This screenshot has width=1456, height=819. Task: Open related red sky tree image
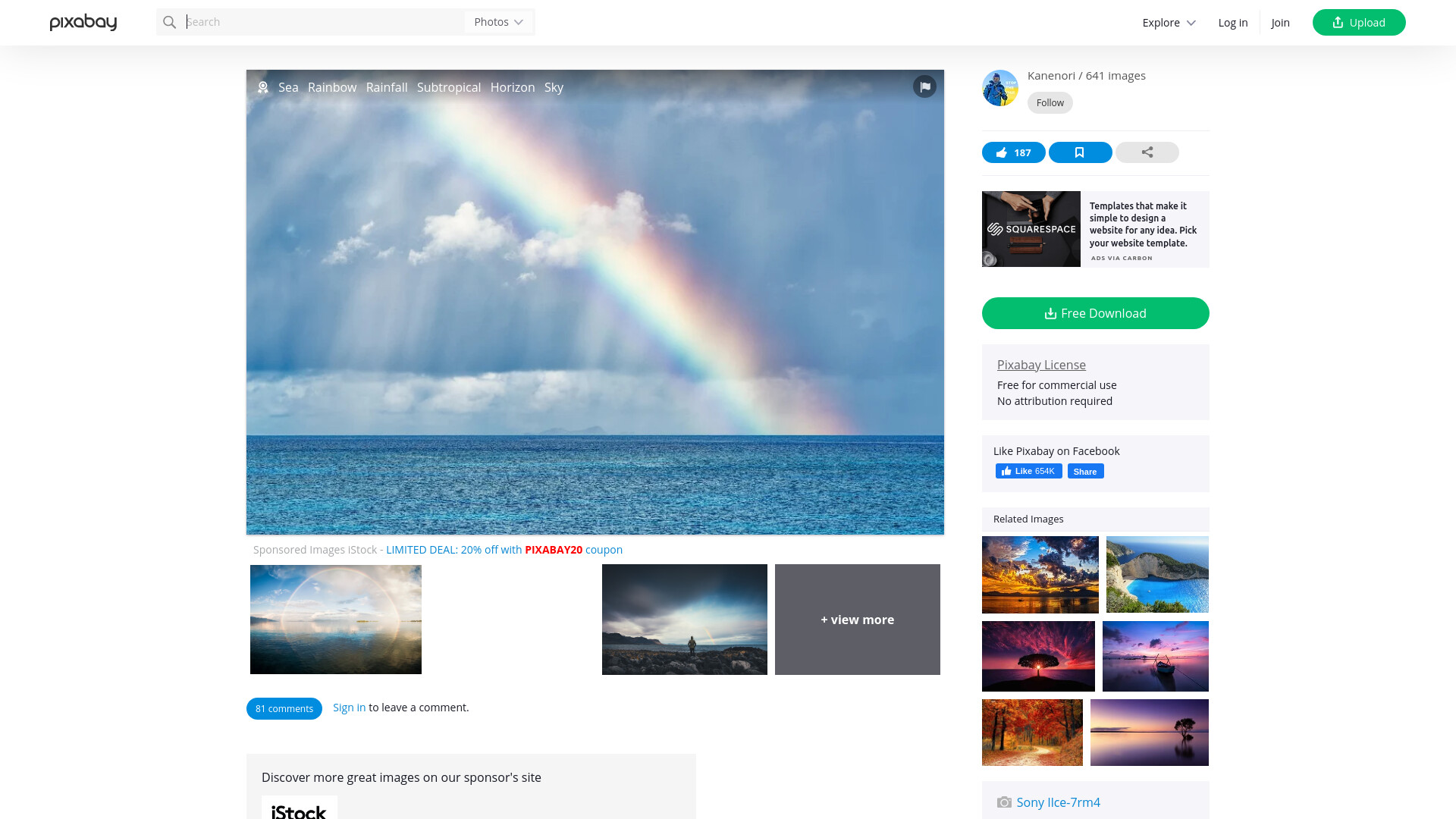coord(1038,657)
